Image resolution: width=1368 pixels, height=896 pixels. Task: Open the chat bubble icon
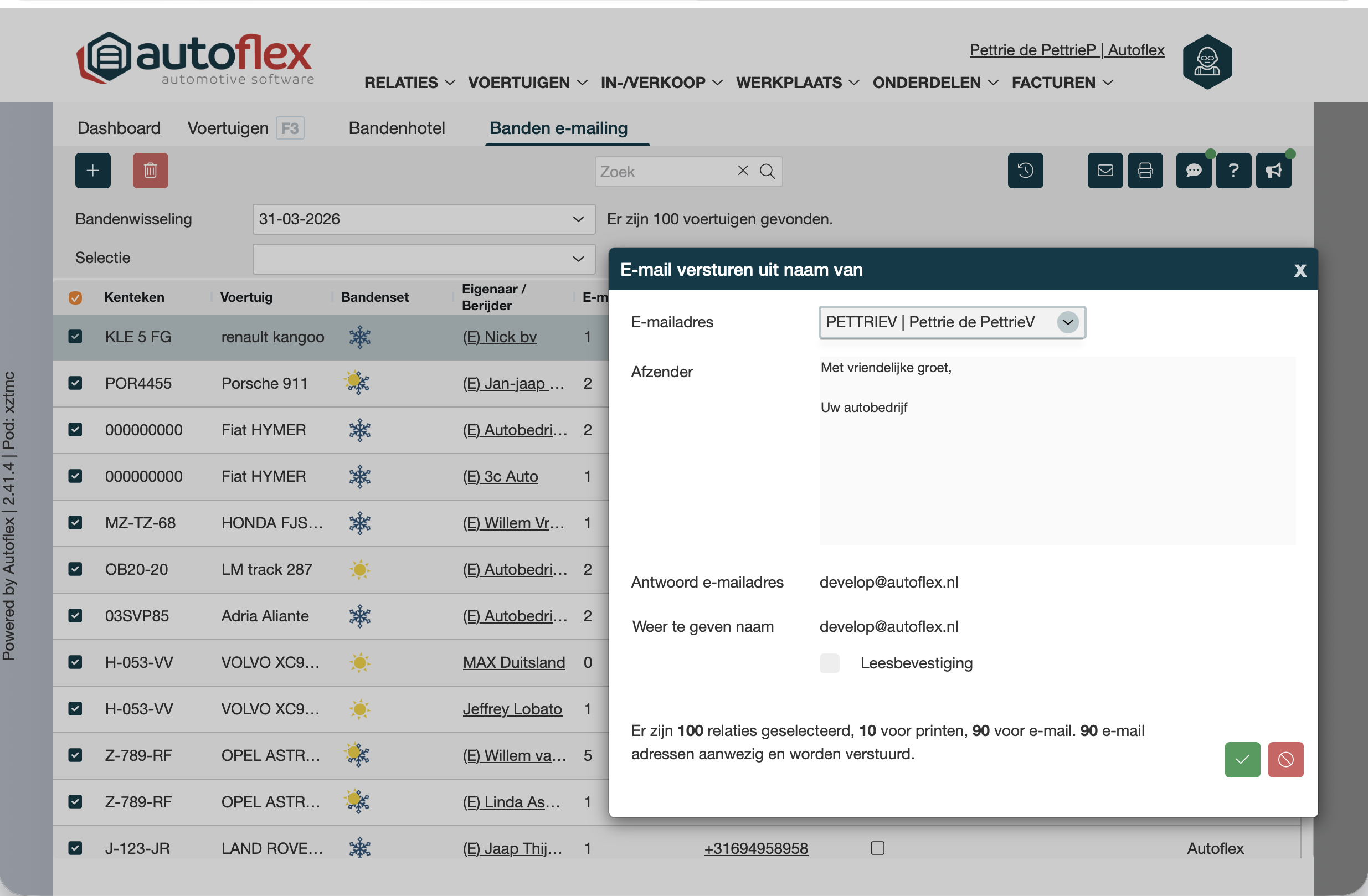(x=1194, y=171)
